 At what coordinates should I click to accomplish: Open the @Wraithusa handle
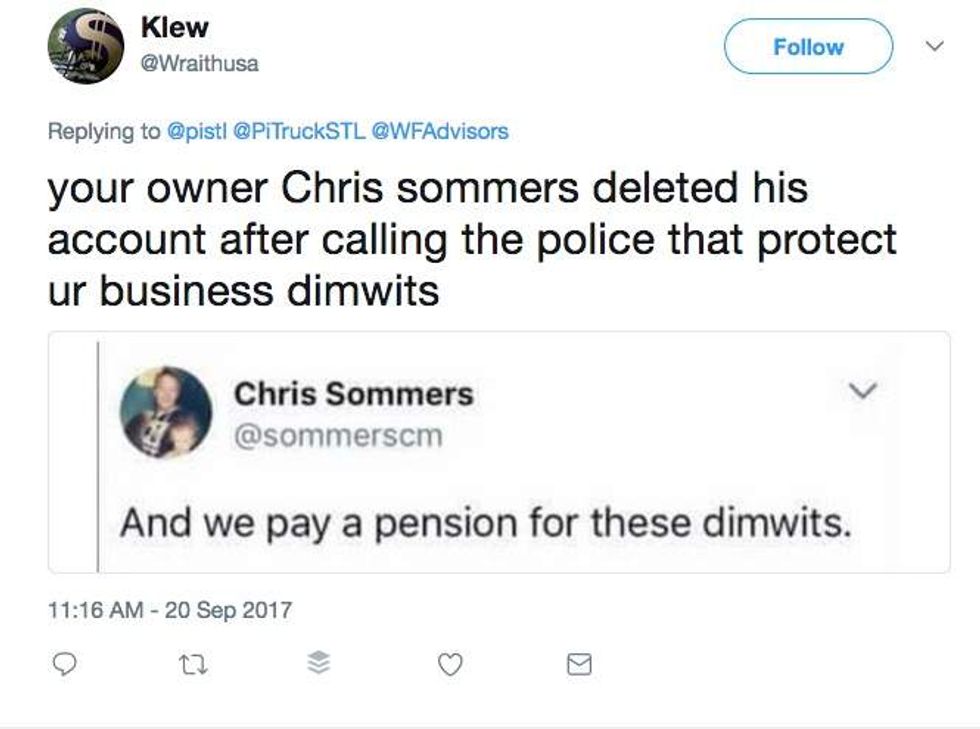[200, 63]
